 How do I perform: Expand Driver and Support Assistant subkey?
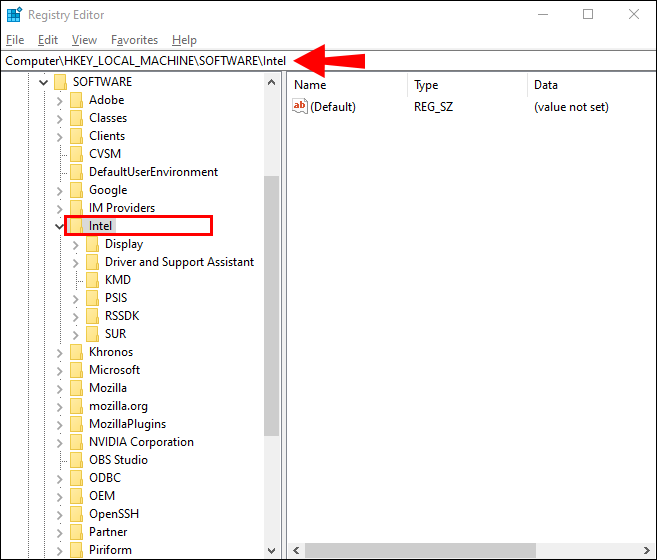pyautogui.click(x=75, y=263)
